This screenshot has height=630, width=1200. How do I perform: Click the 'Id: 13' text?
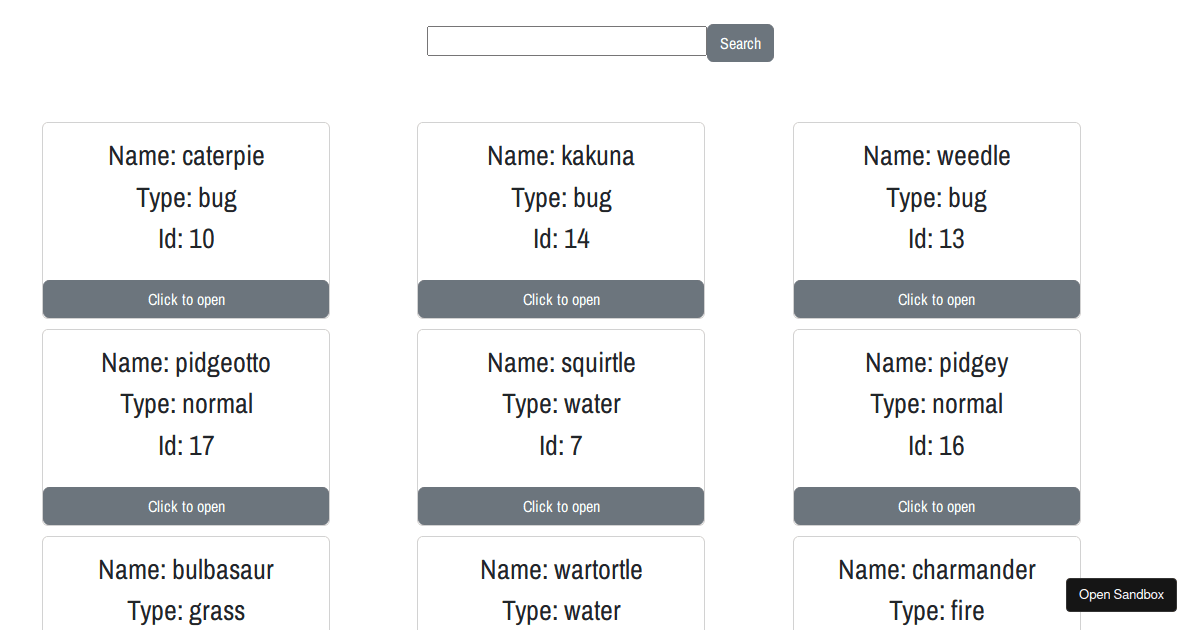coord(937,239)
